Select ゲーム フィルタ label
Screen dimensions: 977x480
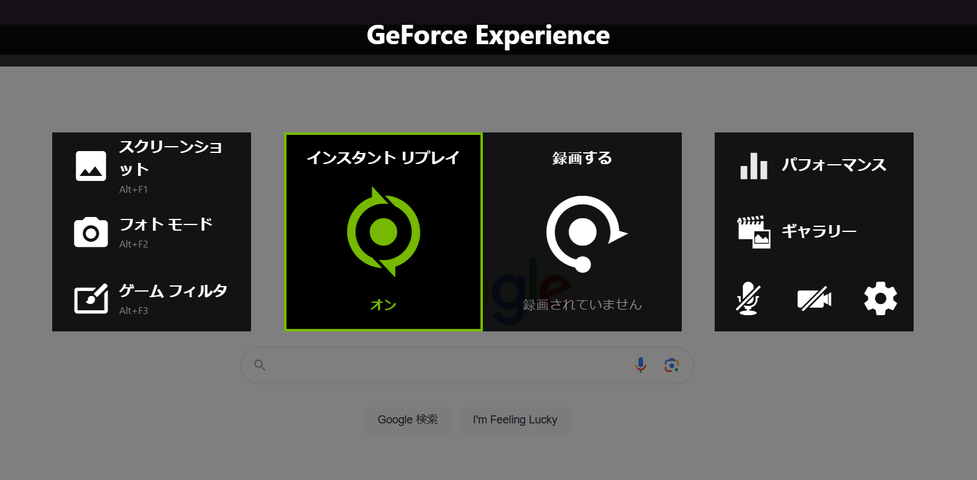coord(173,290)
